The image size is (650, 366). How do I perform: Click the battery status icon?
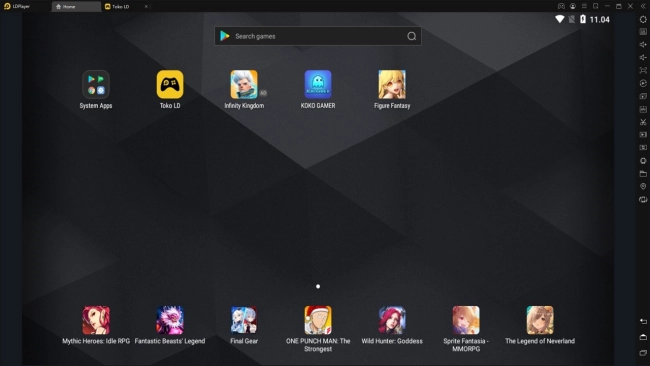pyautogui.click(x=583, y=19)
